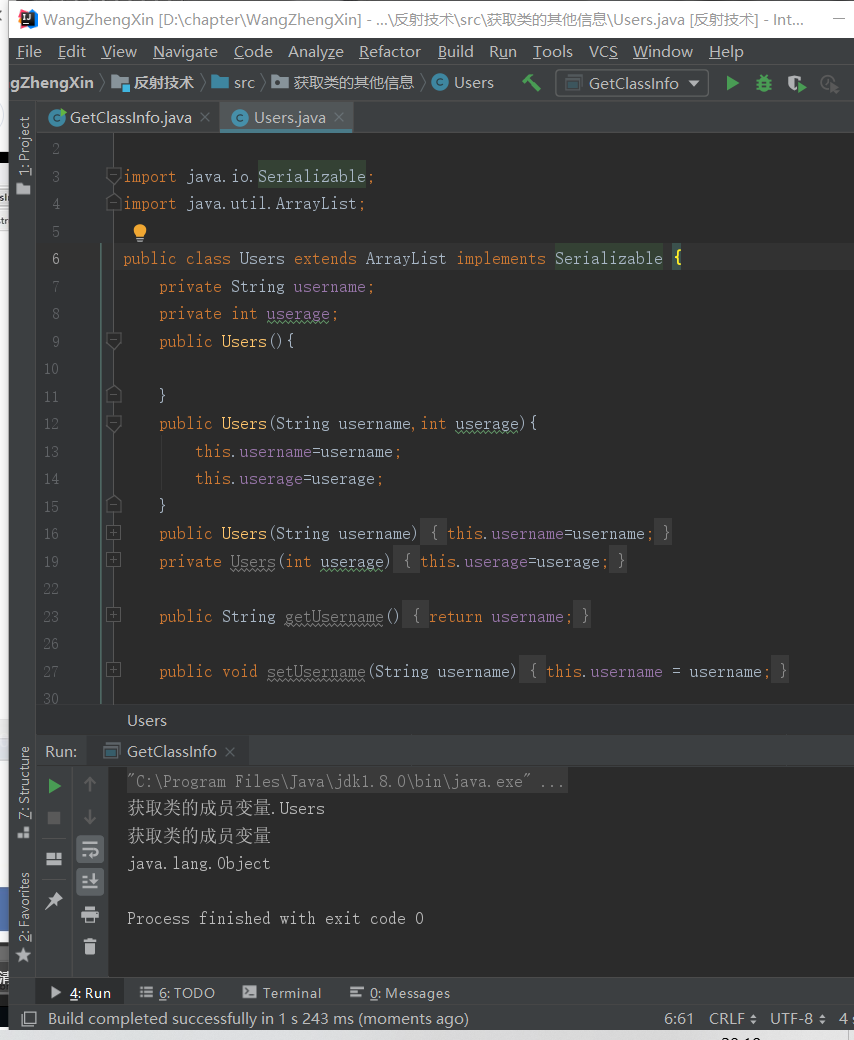Open the Structure tool window
854x1040 pixels.
click(x=24, y=793)
